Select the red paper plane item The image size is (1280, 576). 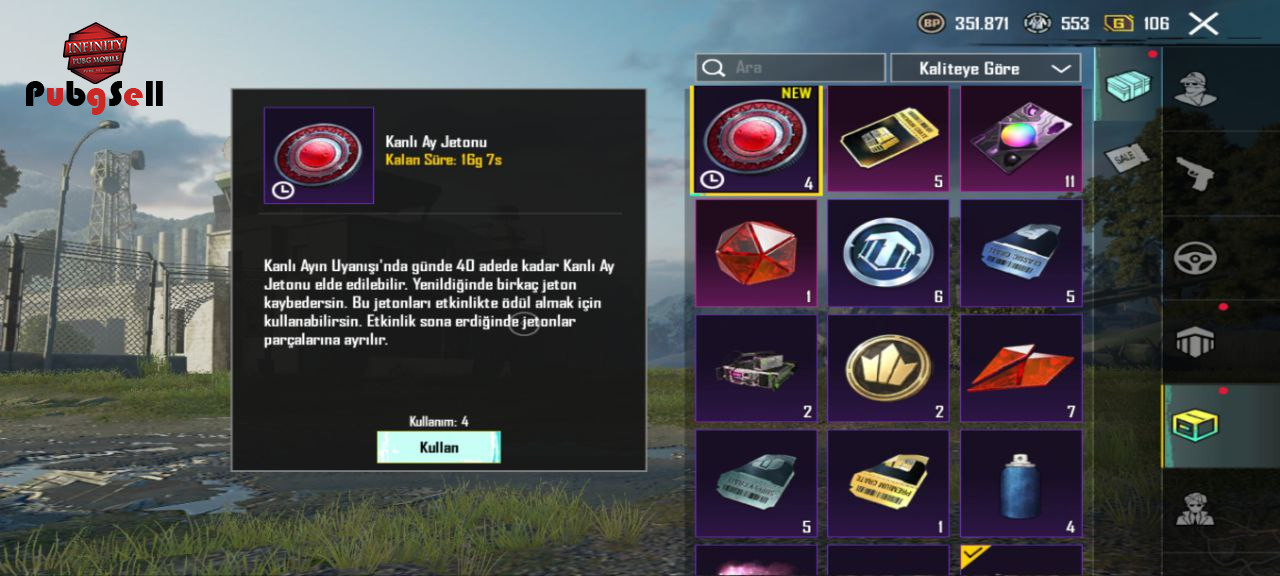[x=1021, y=368]
